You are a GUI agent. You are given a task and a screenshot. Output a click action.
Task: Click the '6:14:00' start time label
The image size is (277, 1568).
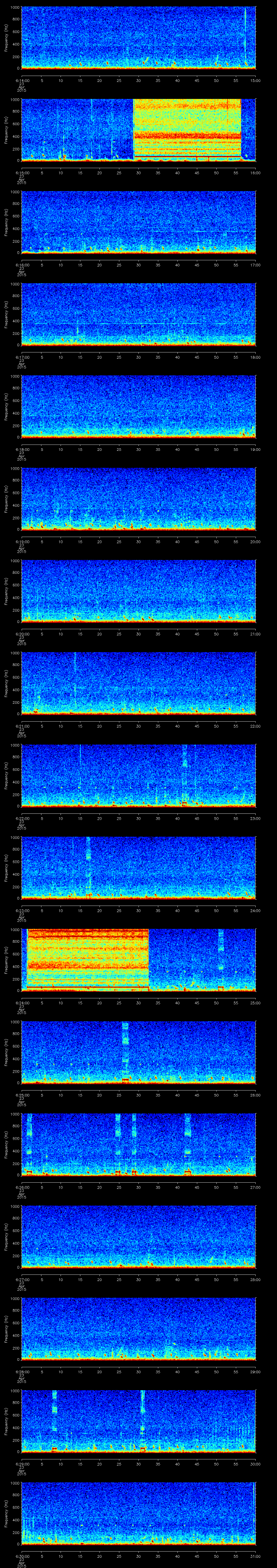22,80
